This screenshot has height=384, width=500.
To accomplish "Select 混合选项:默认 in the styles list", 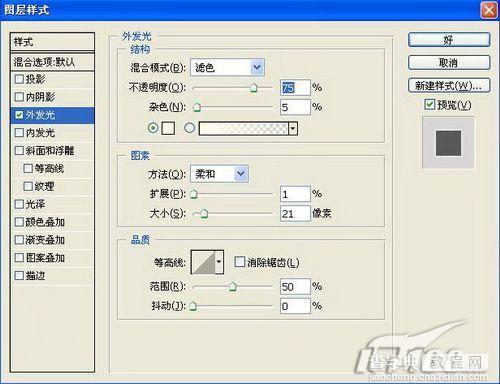I will (52, 62).
